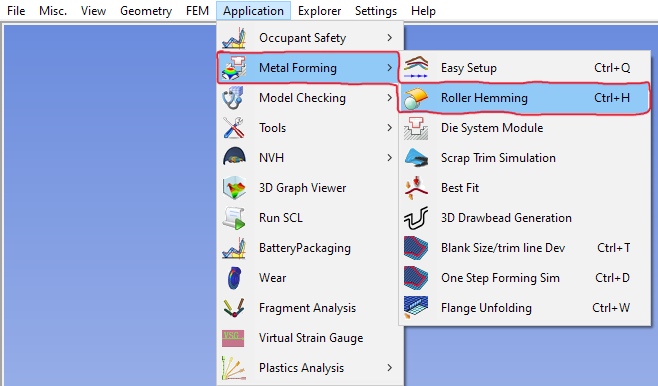
Task: Click the 3D Drawbead Generation icon
Action: point(416,218)
